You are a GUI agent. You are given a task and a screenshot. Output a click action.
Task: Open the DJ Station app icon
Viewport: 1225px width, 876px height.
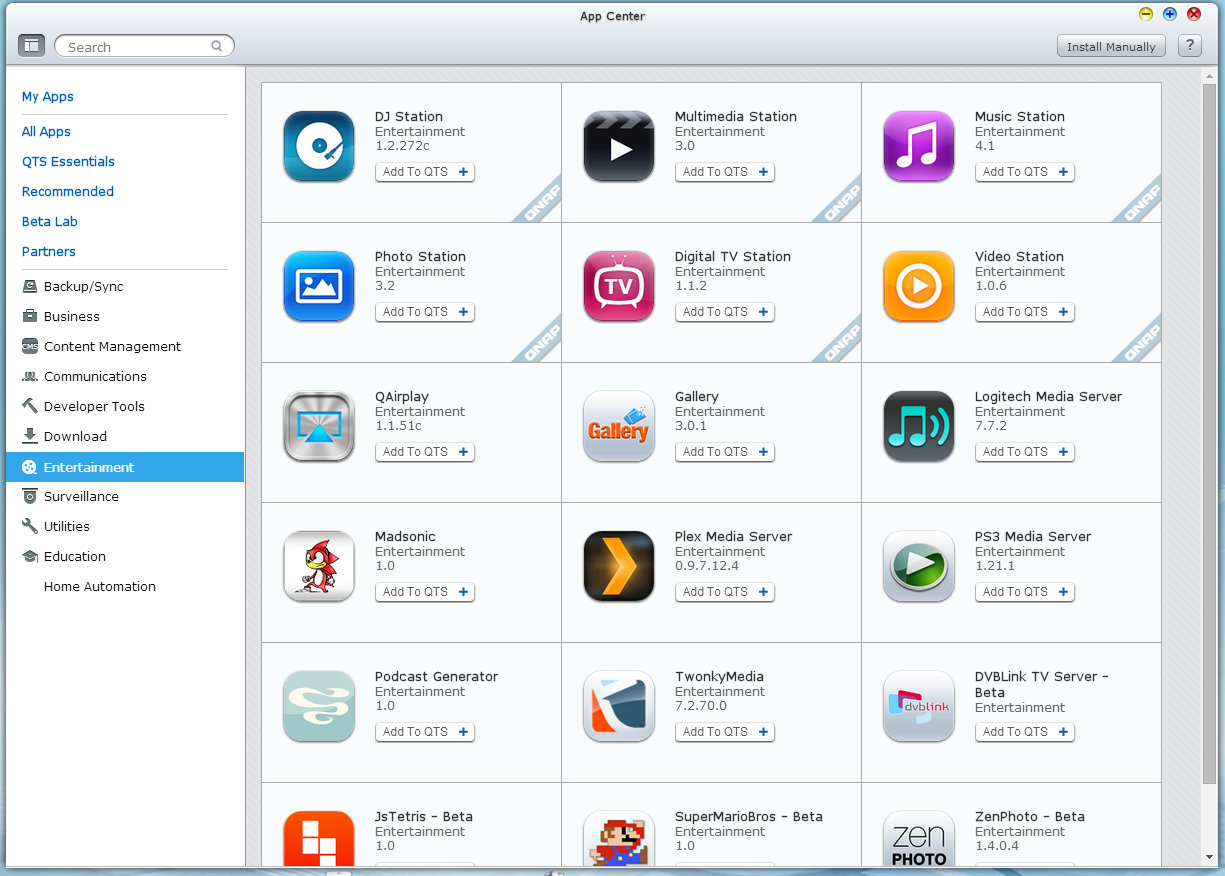[x=319, y=146]
